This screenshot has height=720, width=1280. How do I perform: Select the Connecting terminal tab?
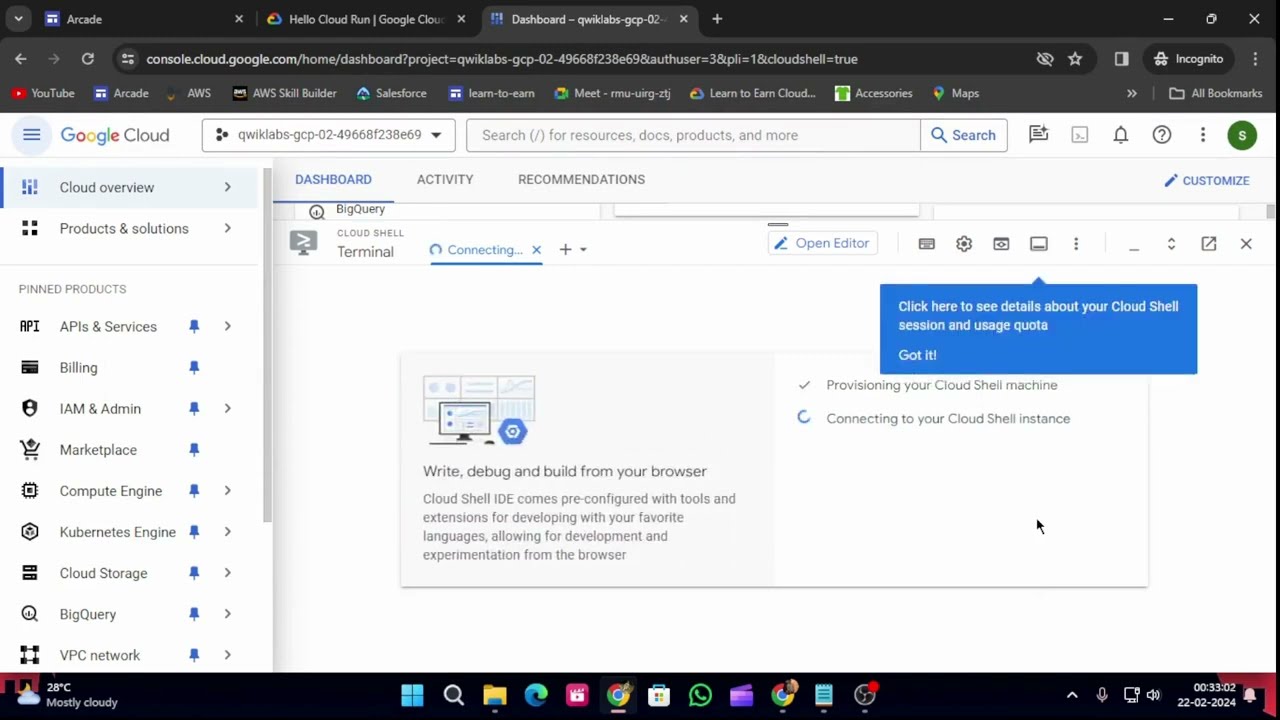(x=485, y=250)
